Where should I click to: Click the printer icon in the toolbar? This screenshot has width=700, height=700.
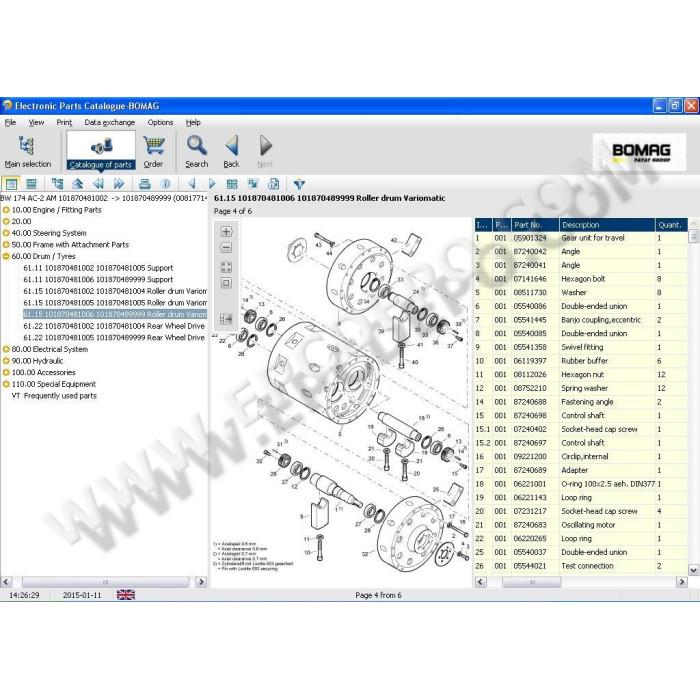[x=145, y=184]
